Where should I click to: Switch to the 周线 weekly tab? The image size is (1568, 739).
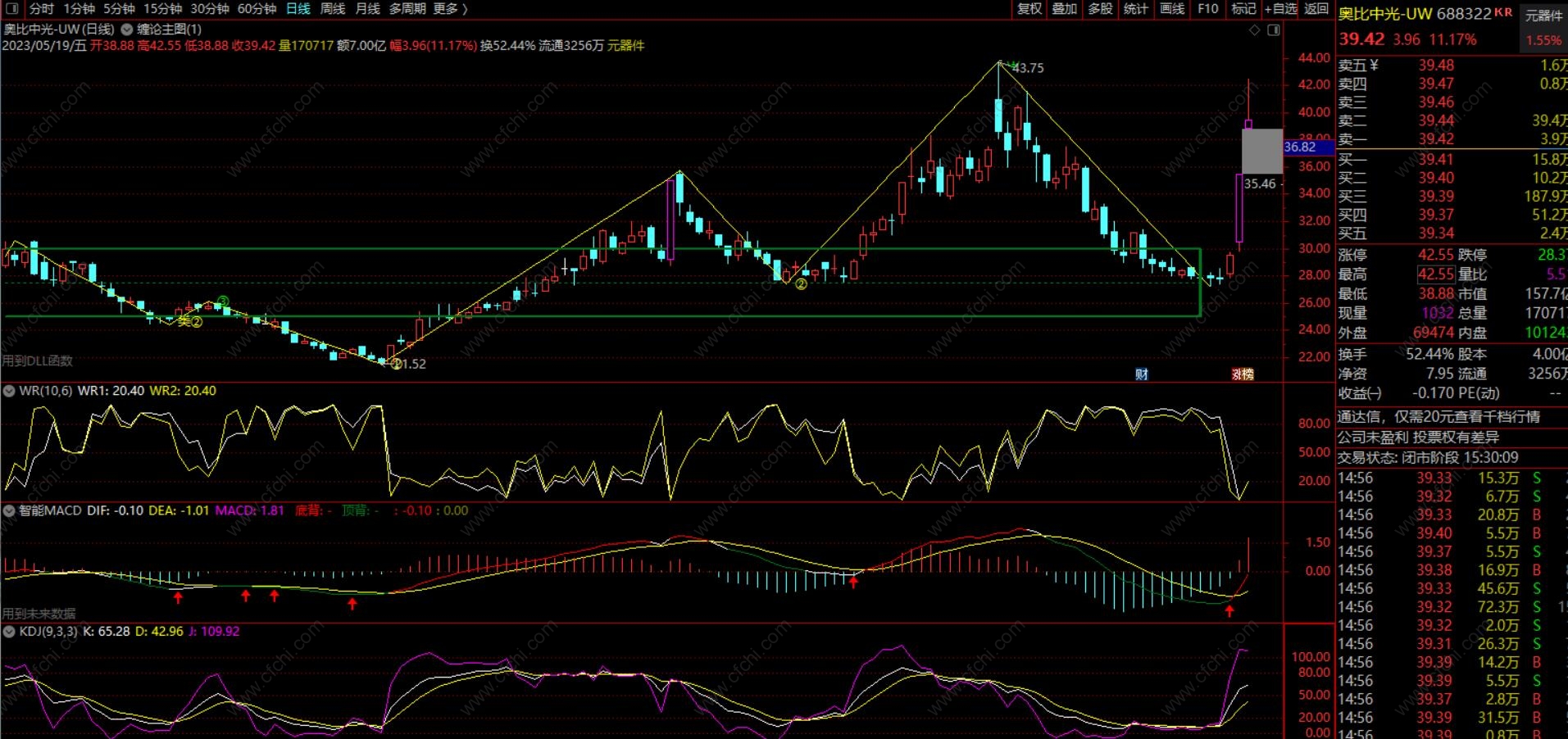pyautogui.click(x=332, y=9)
